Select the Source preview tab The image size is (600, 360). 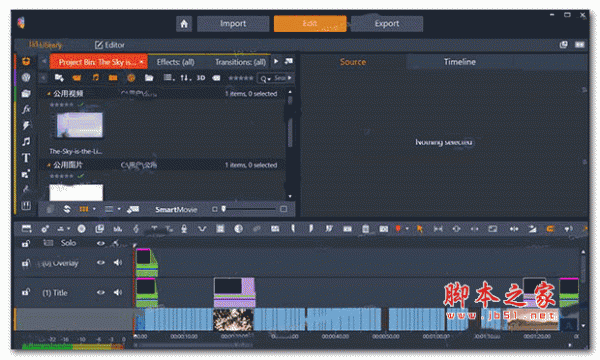pyautogui.click(x=353, y=62)
